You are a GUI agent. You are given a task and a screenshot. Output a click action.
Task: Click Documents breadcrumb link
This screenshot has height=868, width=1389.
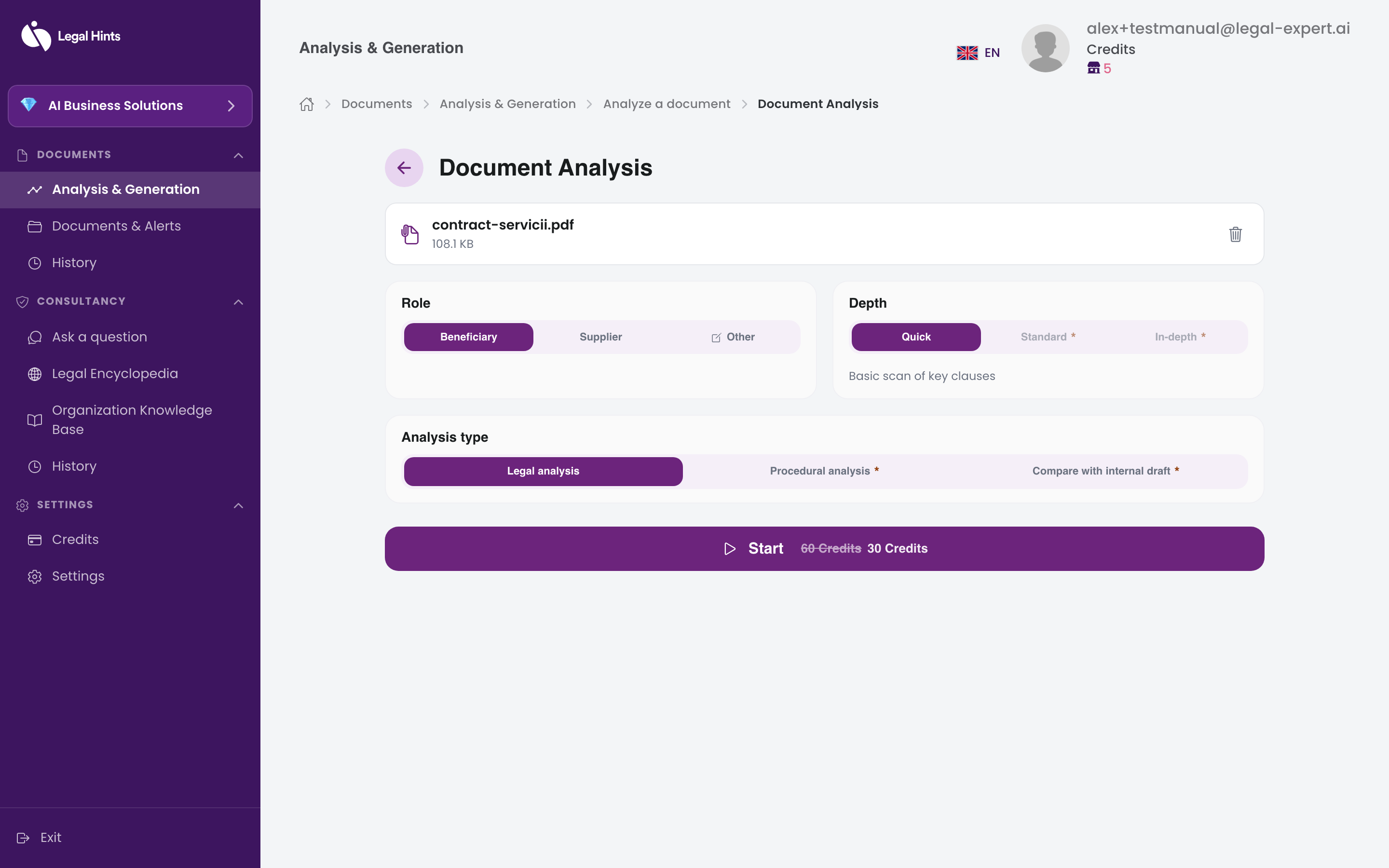(x=377, y=104)
